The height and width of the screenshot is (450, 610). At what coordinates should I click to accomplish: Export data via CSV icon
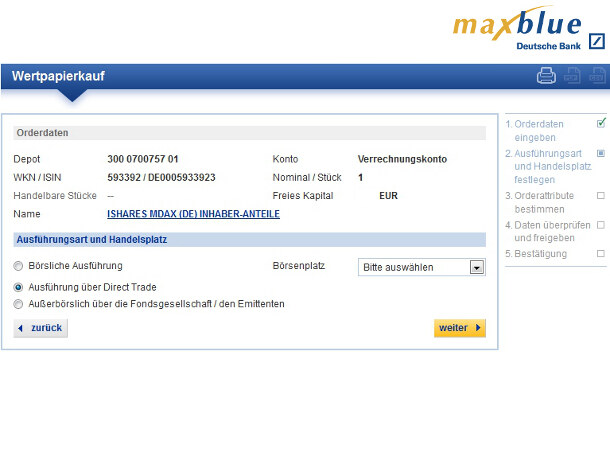(597, 75)
